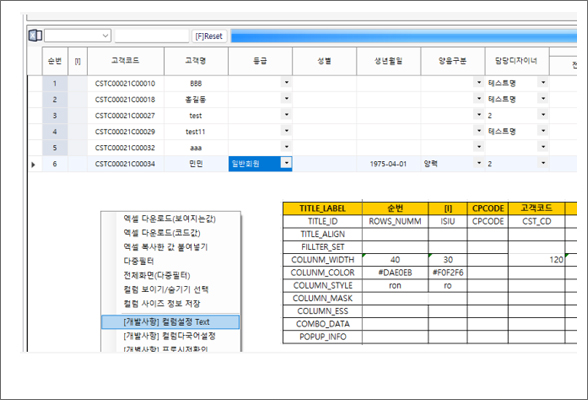Select the customer name cell 홍길동
The image size is (588, 400).
(x=196, y=99)
